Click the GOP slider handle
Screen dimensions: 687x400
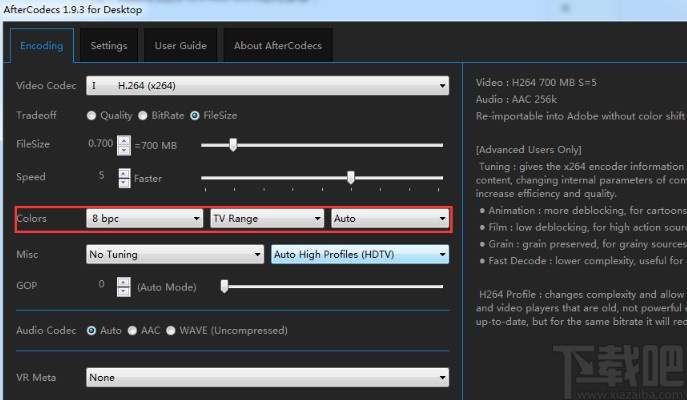point(224,287)
